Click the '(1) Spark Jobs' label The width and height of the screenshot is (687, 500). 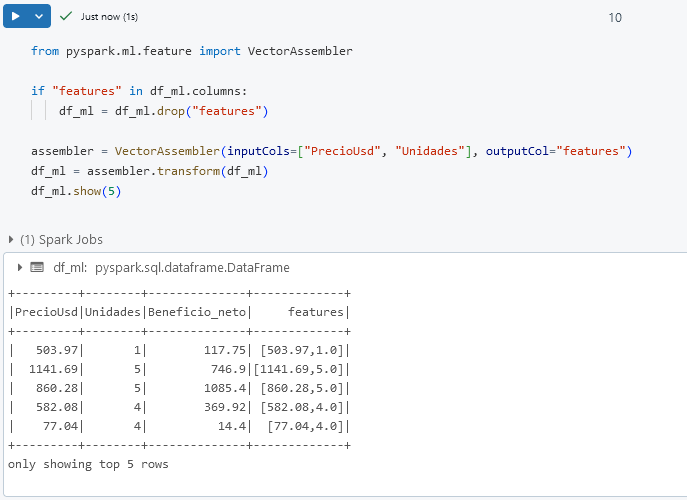pos(61,240)
